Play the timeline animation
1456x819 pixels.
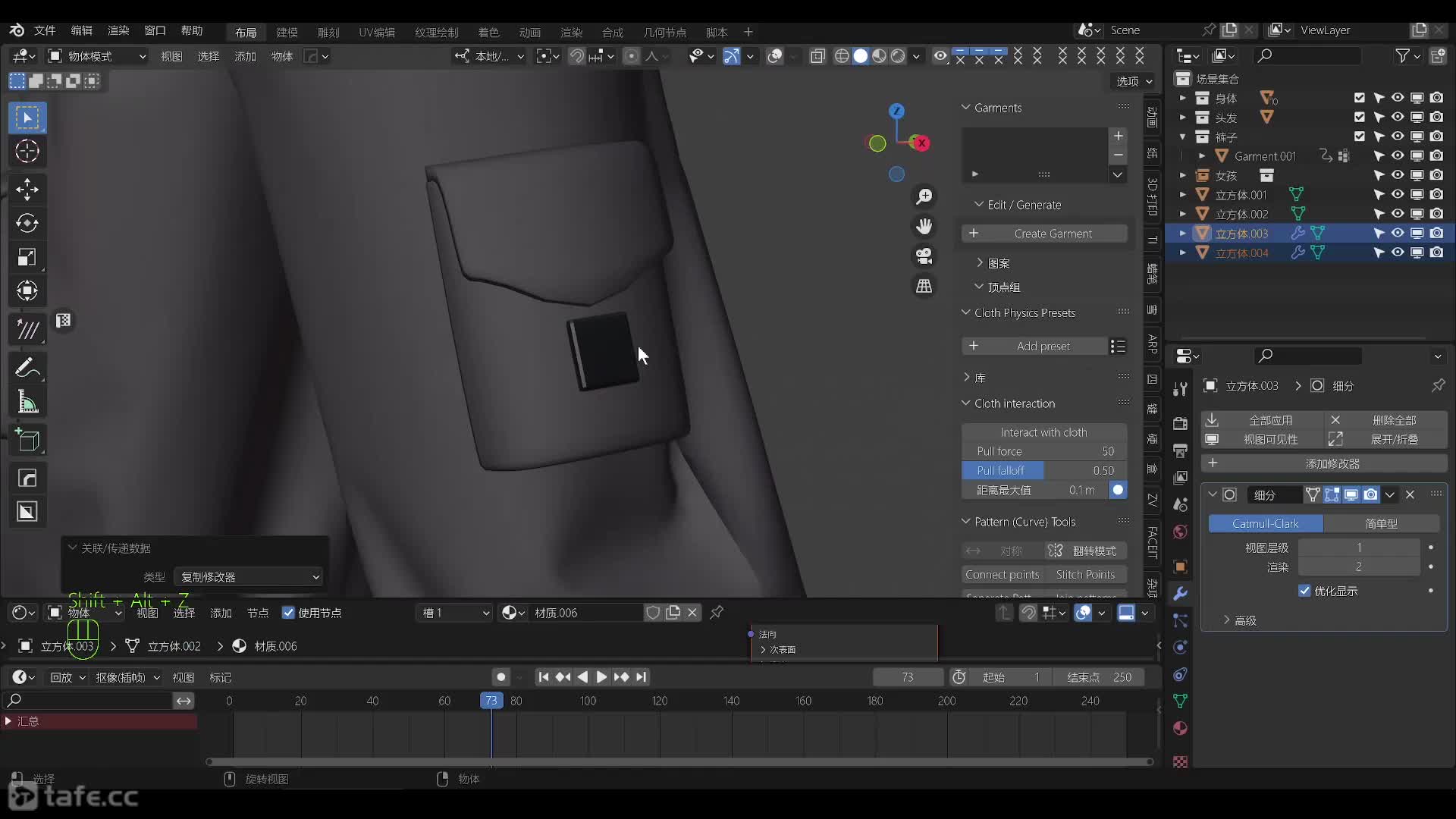coord(601,677)
